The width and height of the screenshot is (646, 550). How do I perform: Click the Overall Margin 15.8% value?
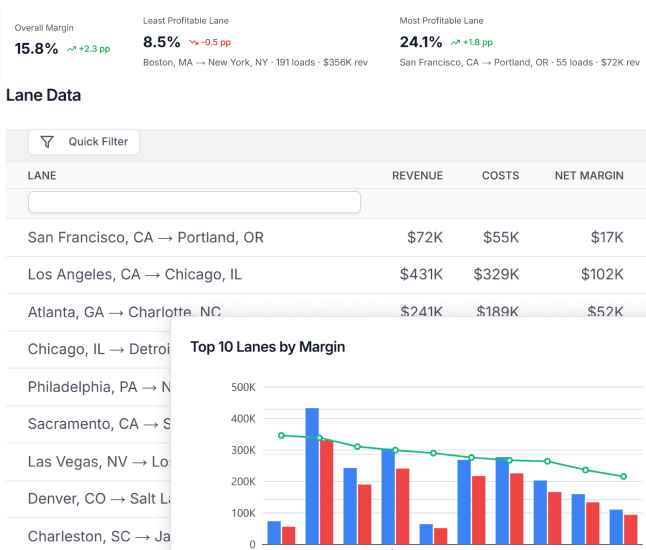tap(36, 49)
